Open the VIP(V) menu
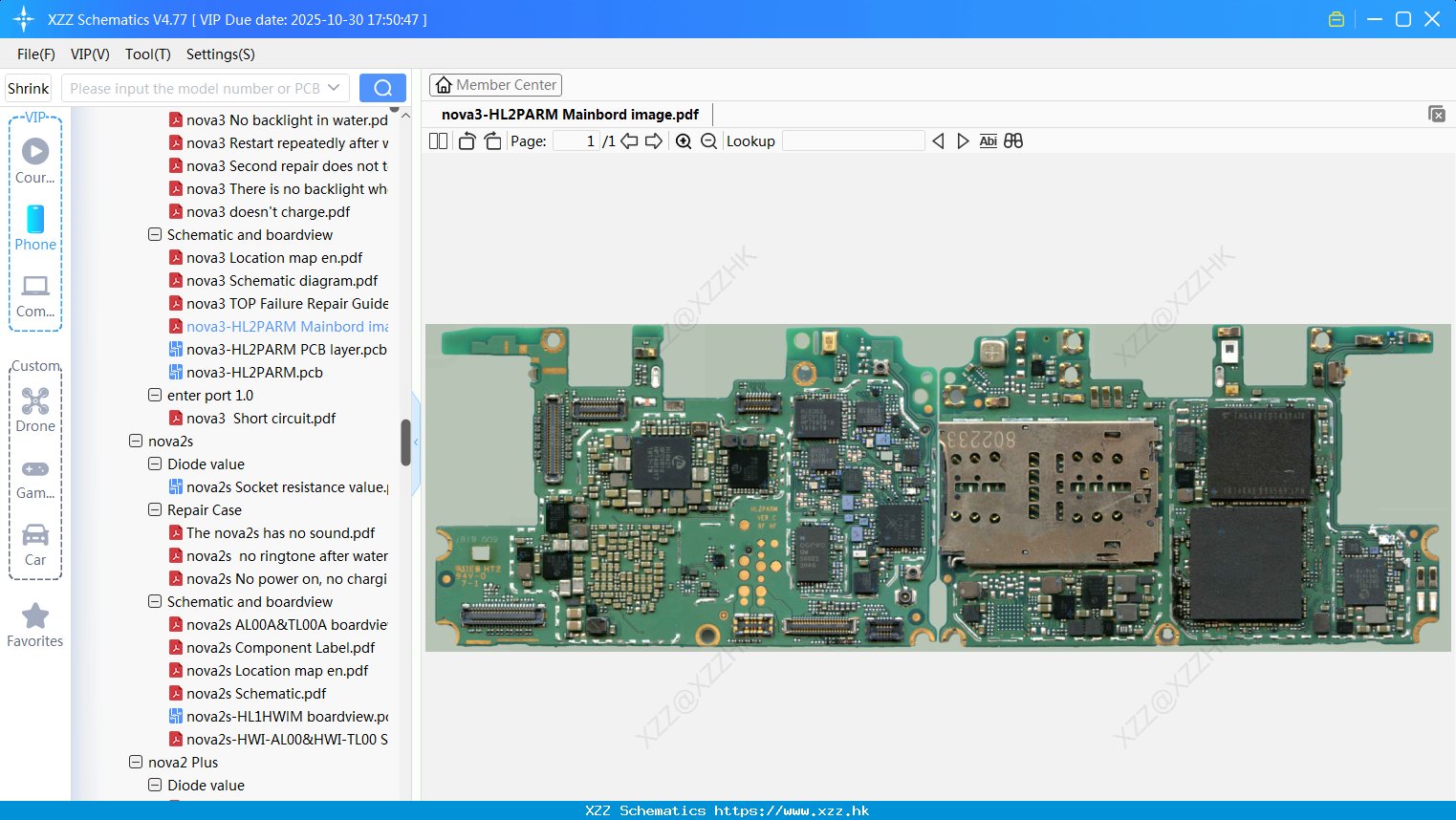Viewport: 1456px width, 820px height. point(90,54)
